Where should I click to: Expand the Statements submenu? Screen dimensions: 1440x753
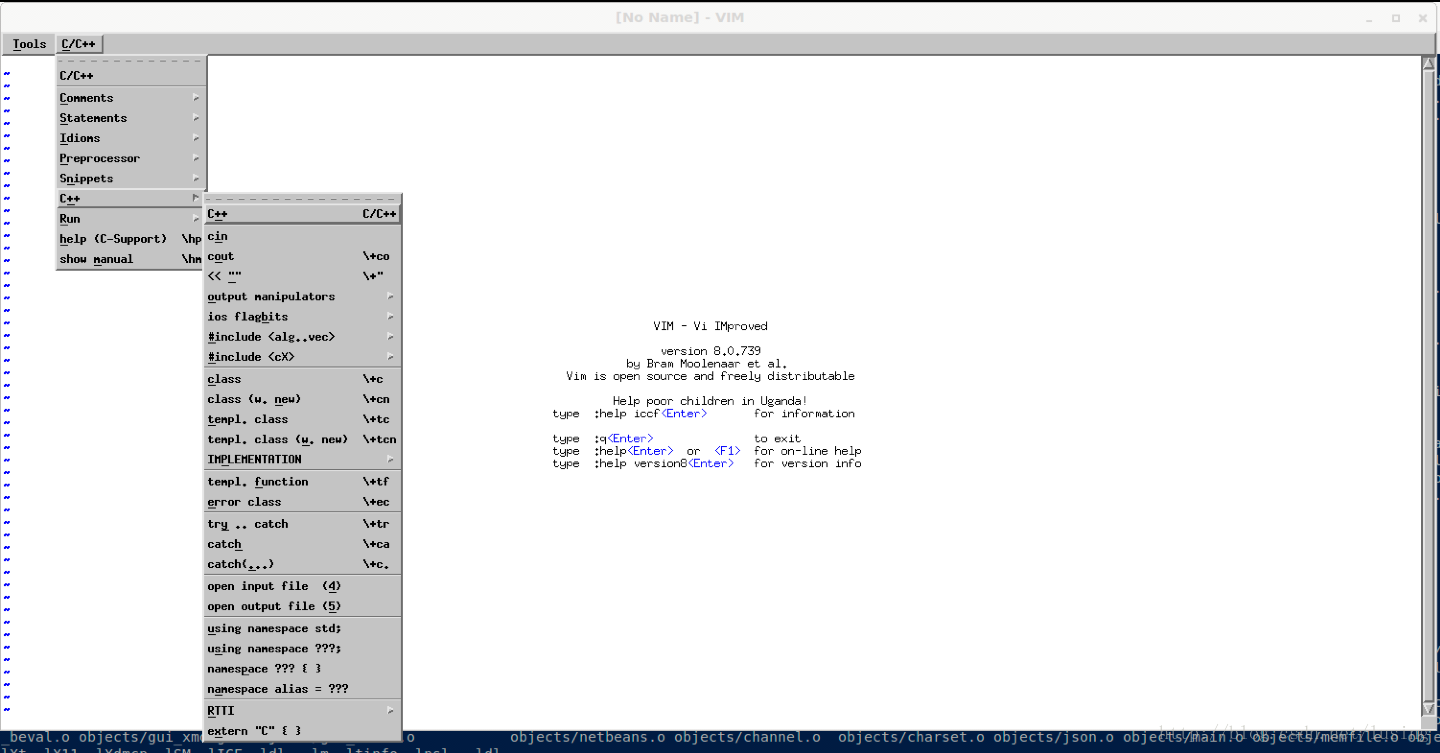point(131,118)
